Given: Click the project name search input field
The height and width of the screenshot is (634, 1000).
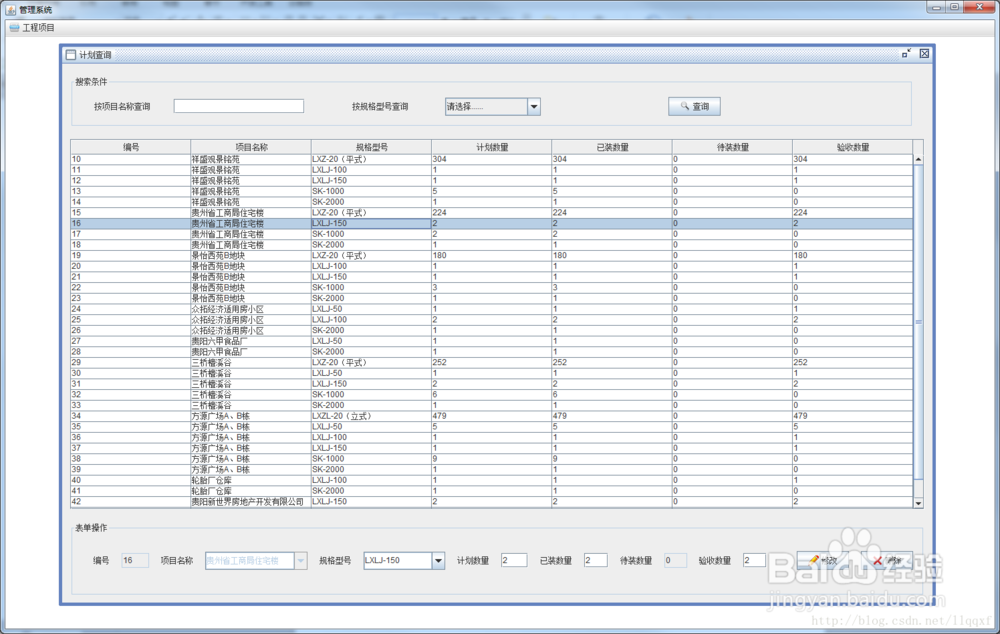Looking at the screenshot, I should (x=238, y=105).
